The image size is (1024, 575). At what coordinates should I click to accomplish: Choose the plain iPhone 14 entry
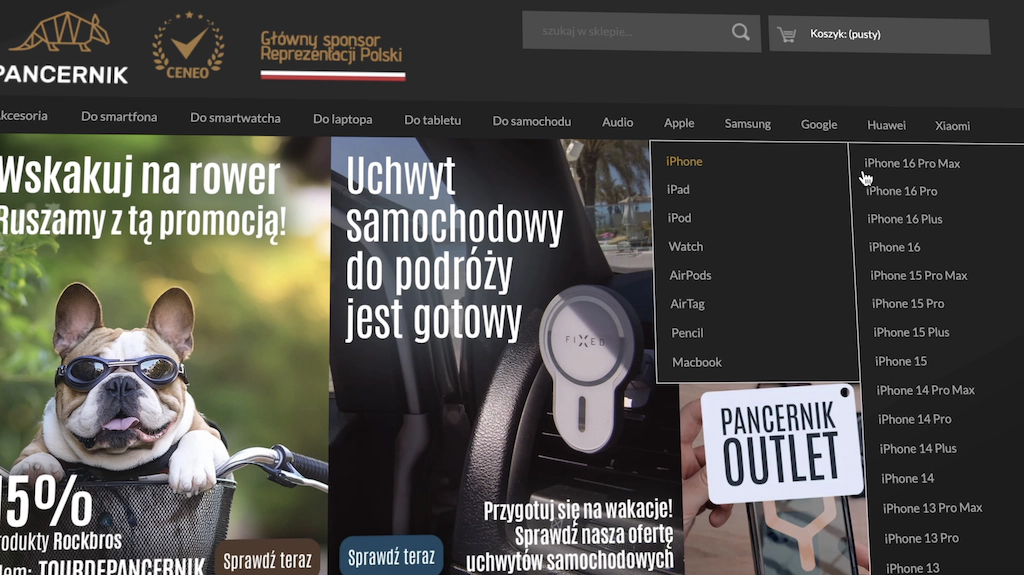(x=907, y=479)
